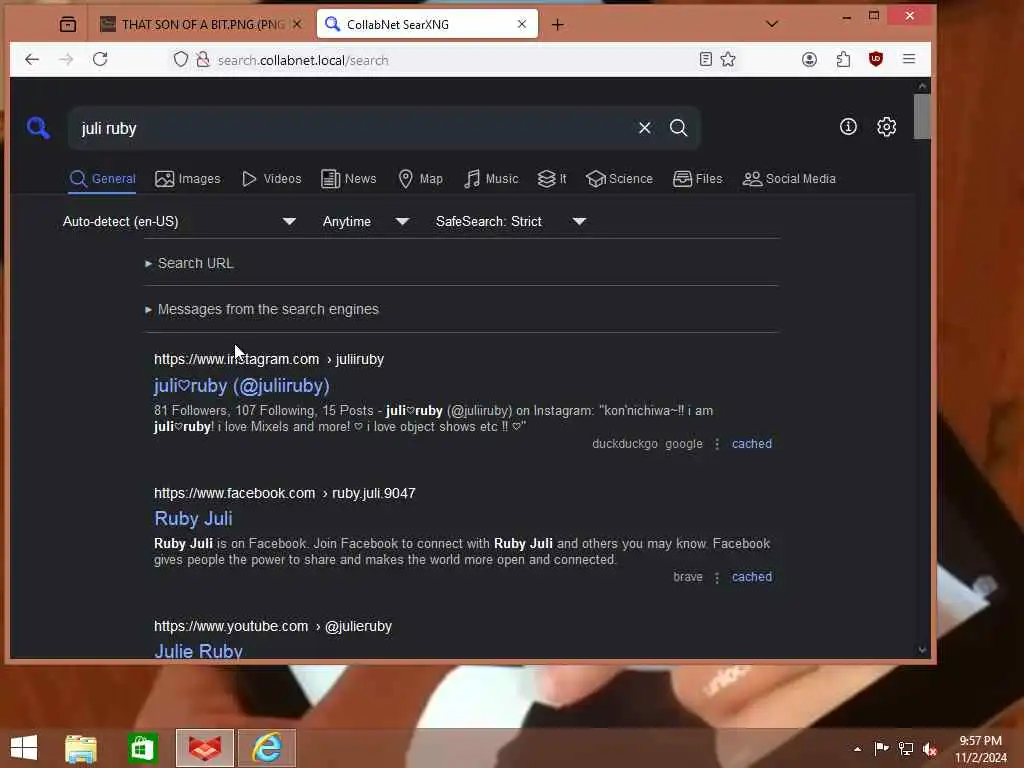This screenshot has width=1024, height=768.
Task: Select the Music search category
Action: point(490,178)
